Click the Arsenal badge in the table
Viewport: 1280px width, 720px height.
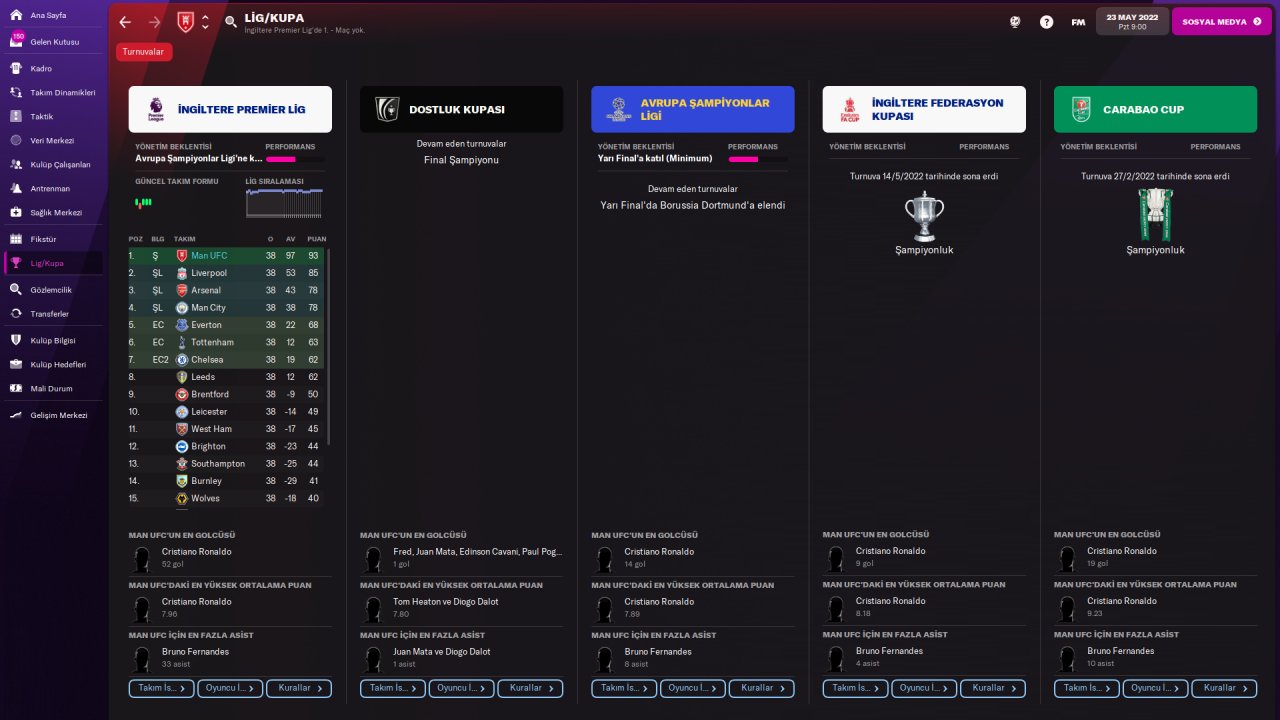[182, 290]
